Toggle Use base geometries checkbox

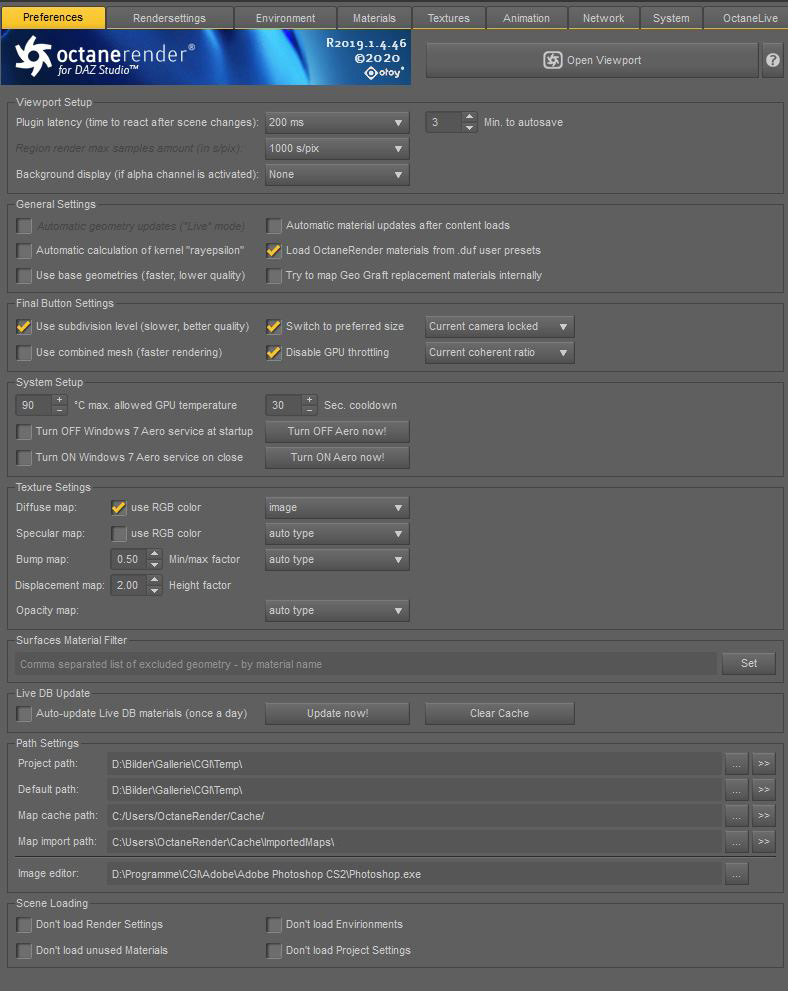pyautogui.click(x=24, y=276)
